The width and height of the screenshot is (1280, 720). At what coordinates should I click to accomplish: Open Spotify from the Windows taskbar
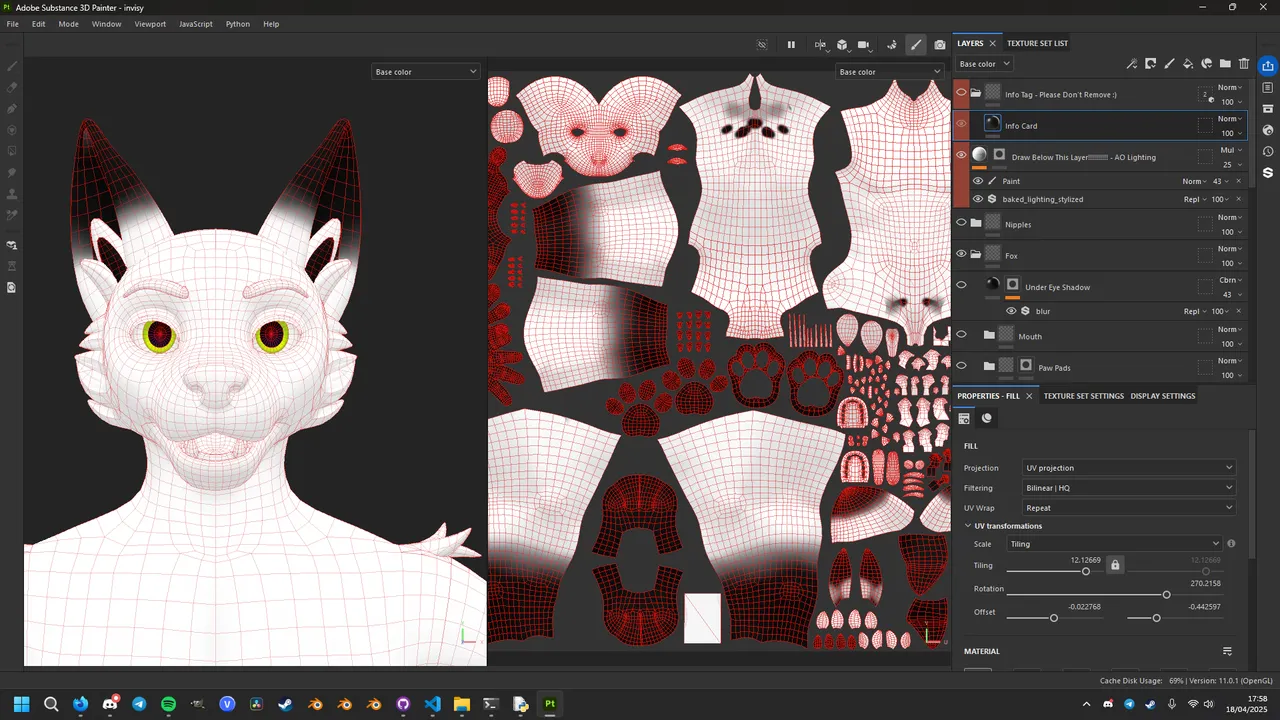pos(168,704)
